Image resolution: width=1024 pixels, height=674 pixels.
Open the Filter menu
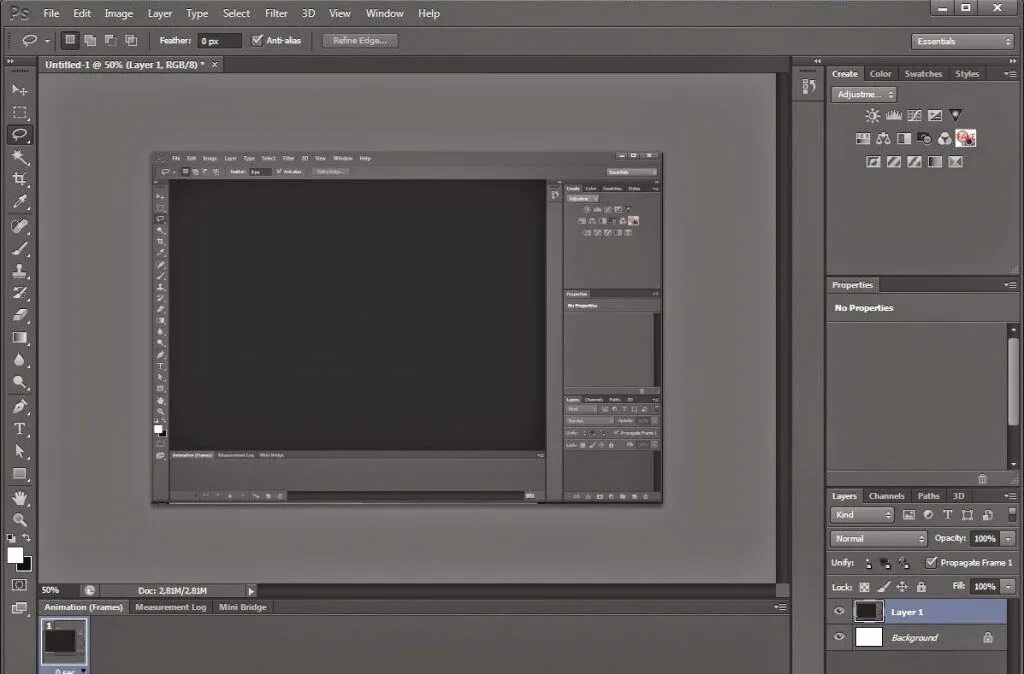click(276, 13)
